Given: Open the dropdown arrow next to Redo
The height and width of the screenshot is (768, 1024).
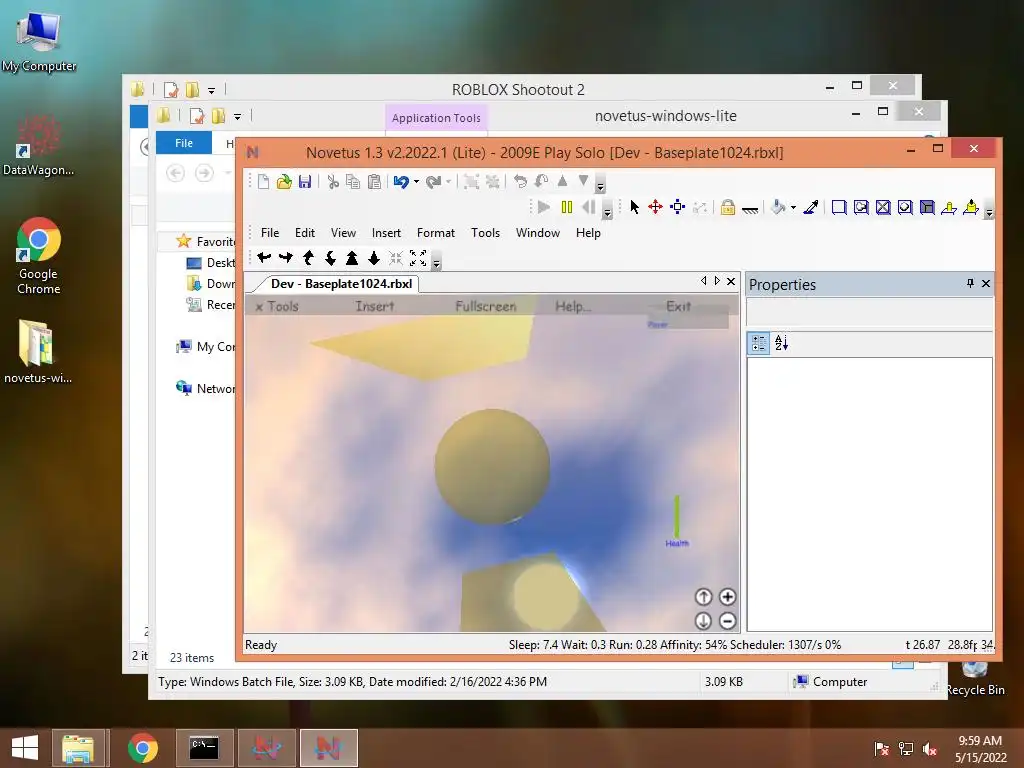Looking at the screenshot, I should (448, 182).
